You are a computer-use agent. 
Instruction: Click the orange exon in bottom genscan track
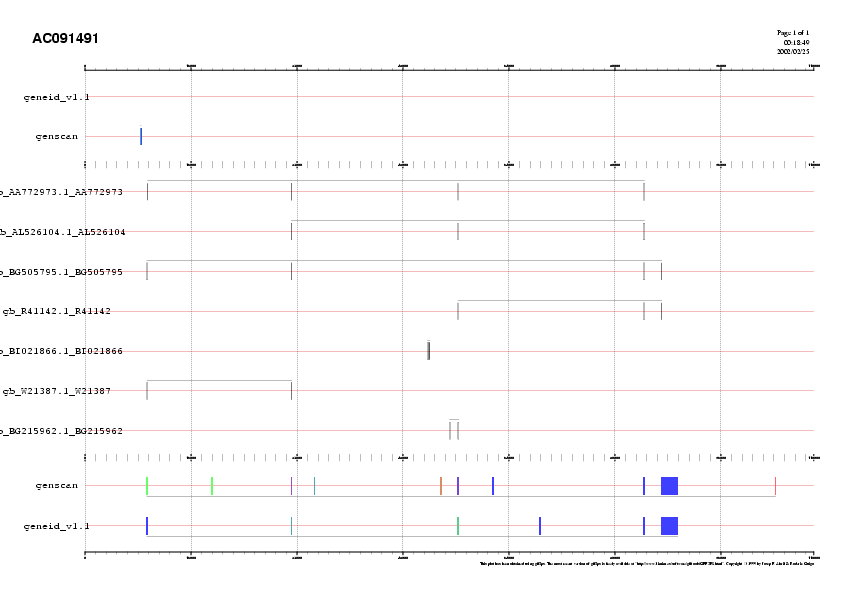click(x=440, y=486)
